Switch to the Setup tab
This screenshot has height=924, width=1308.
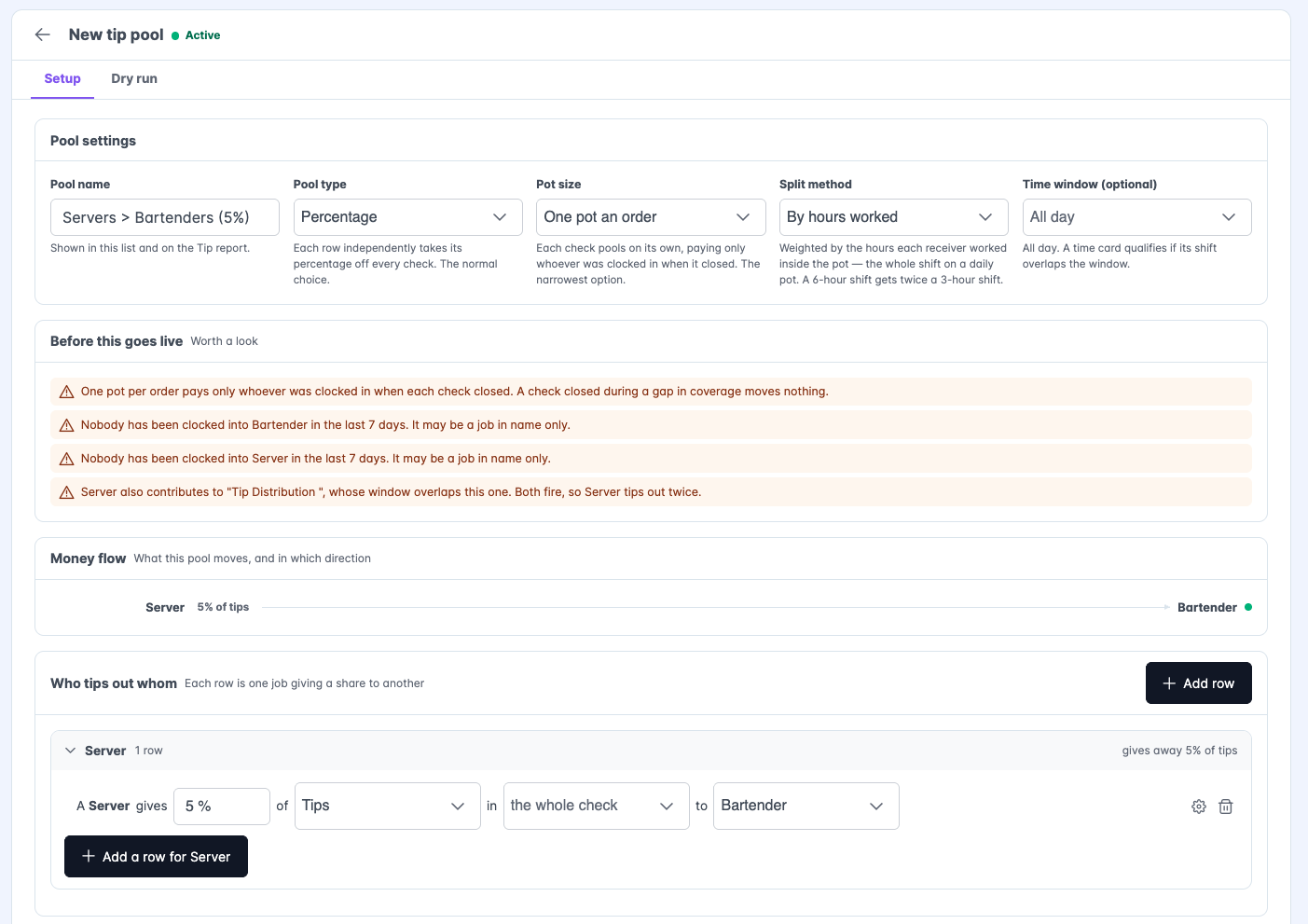tap(62, 78)
